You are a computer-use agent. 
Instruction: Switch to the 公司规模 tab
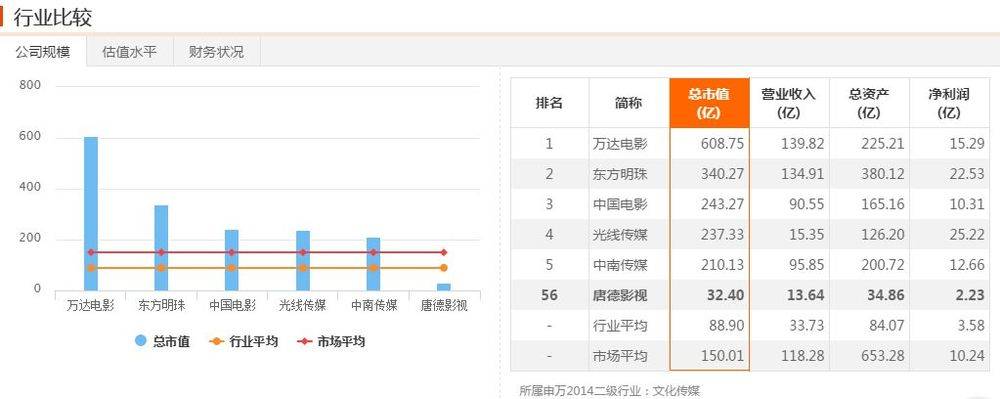pyautogui.click(x=43, y=52)
